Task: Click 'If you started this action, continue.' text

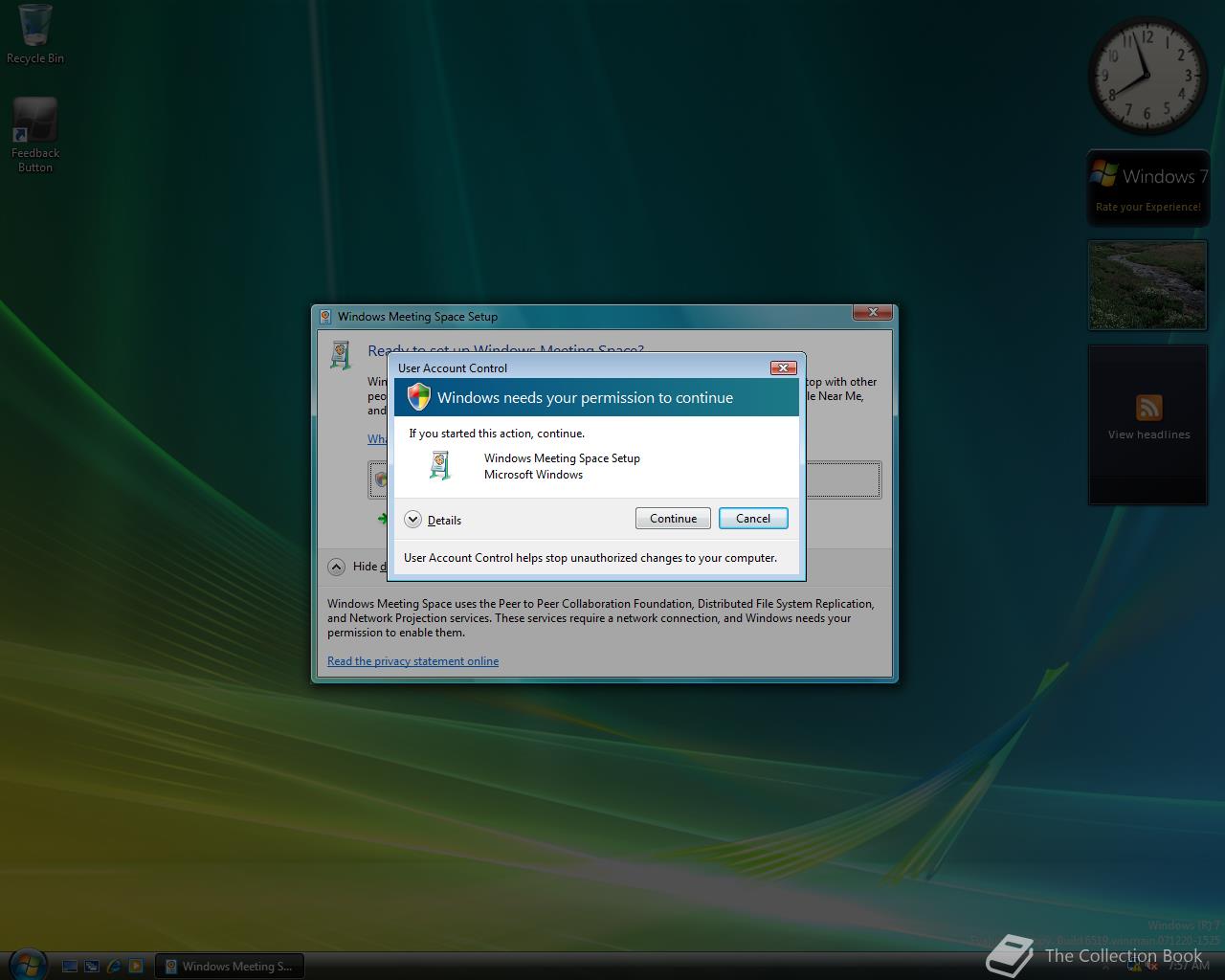Action: coord(497,434)
